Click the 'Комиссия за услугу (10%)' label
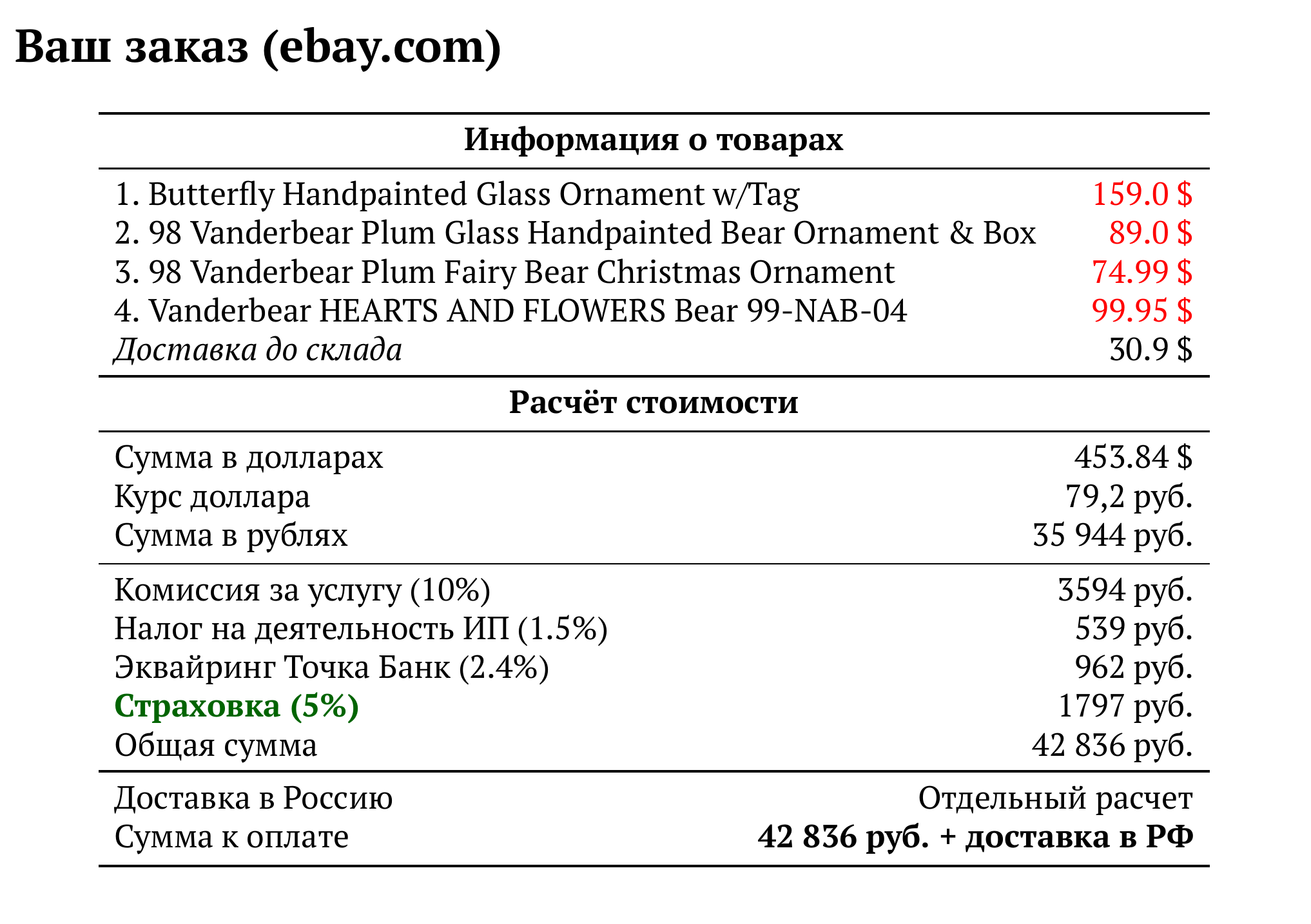1311x924 pixels. pos(302,590)
